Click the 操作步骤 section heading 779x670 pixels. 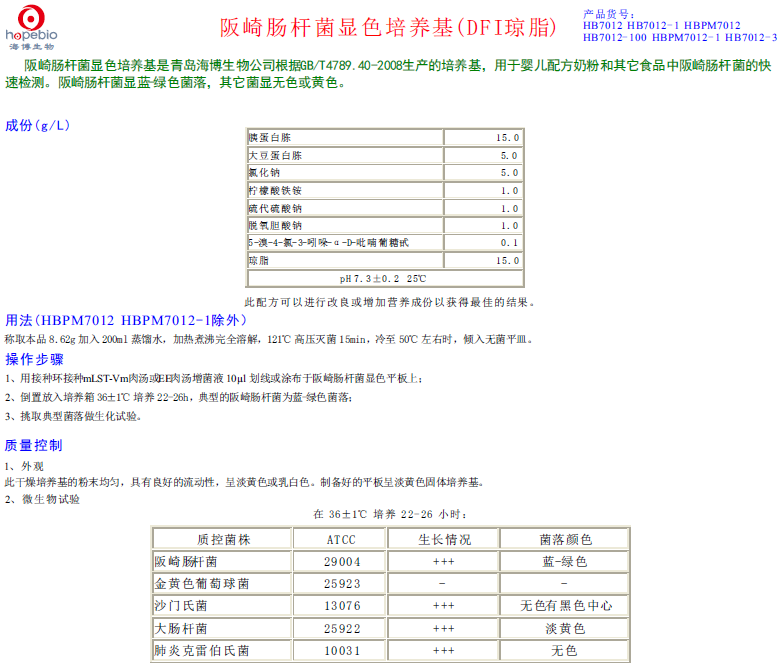(34, 359)
